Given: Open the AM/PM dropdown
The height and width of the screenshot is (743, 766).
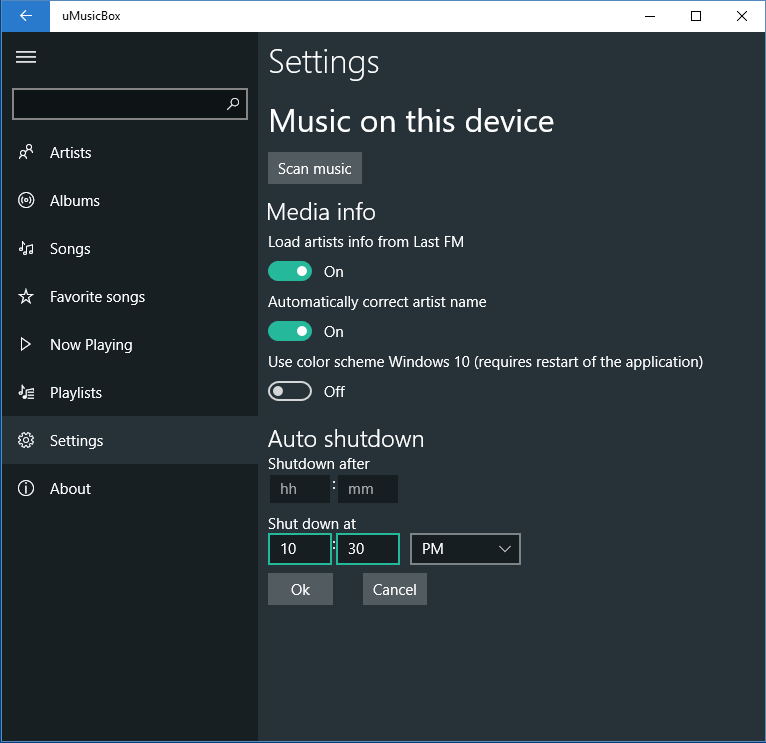Looking at the screenshot, I should coord(465,549).
